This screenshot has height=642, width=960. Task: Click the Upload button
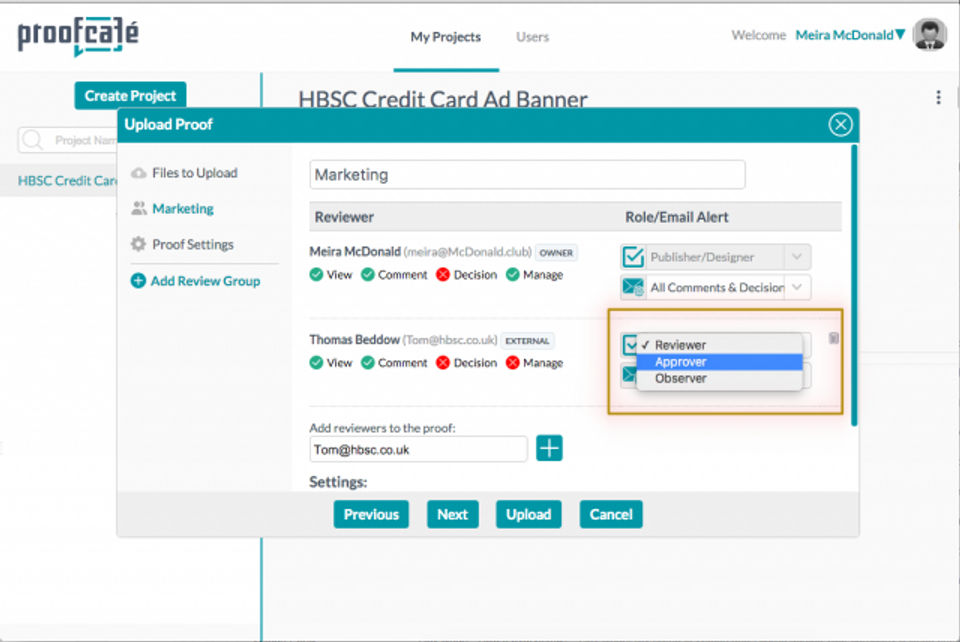coord(528,514)
